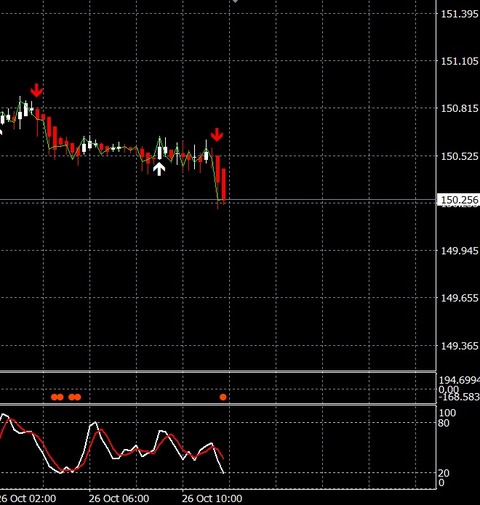The image size is (480, 505).
Task: Click the red sell arrow near 26 Oct 02:00
Action: pos(36,90)
